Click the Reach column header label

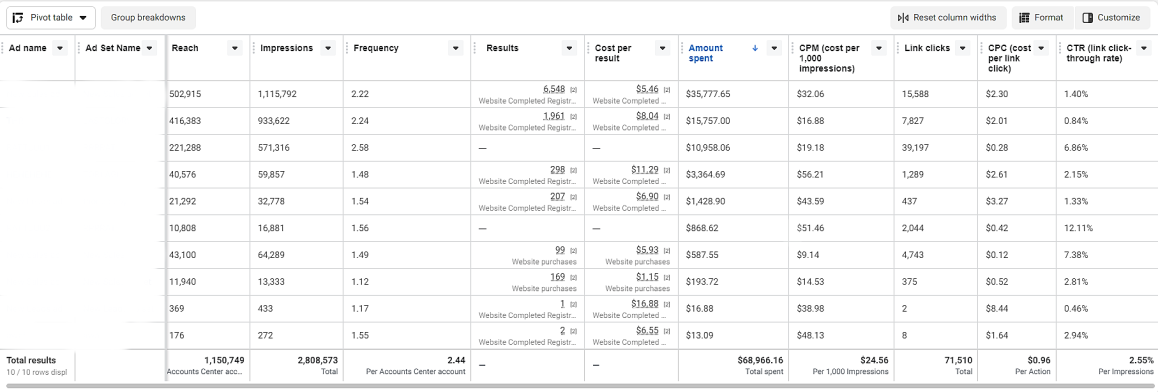pos(185,48)
